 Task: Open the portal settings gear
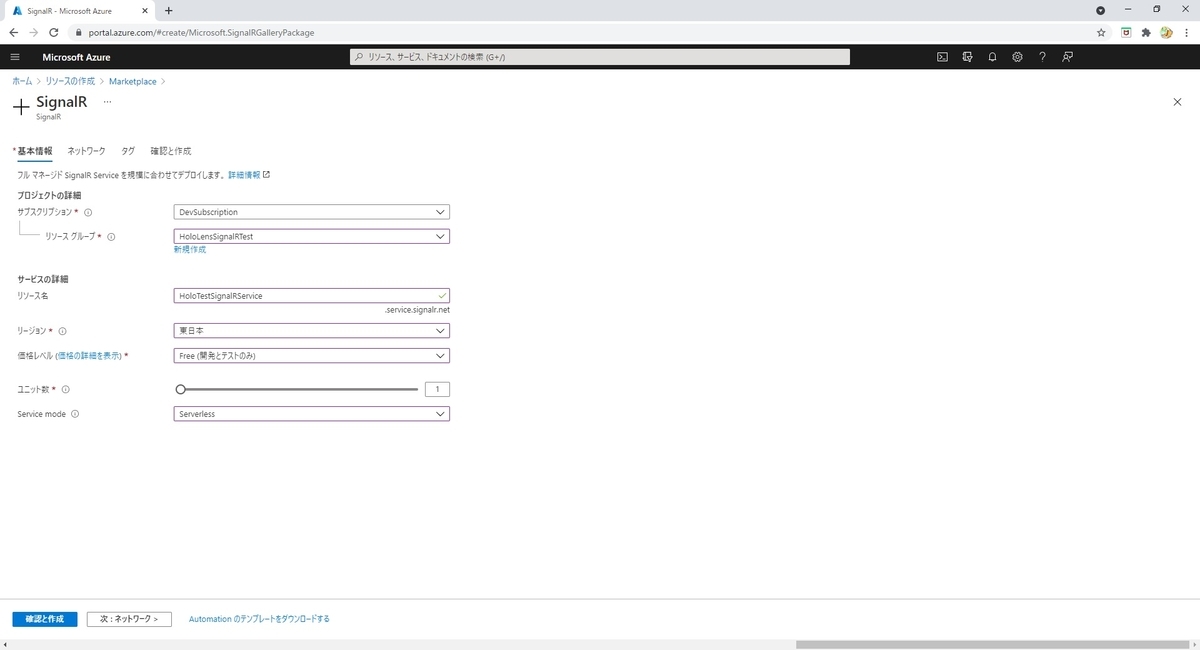pyautogui.click(x=1017, y=57)
